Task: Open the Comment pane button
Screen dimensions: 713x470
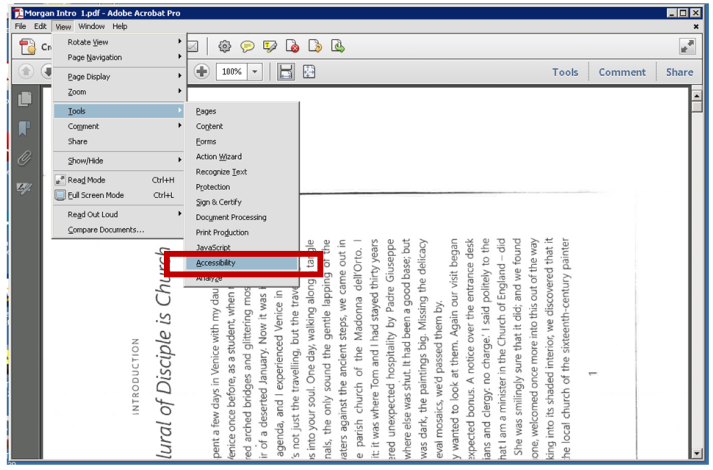Action: coord(621,72)
